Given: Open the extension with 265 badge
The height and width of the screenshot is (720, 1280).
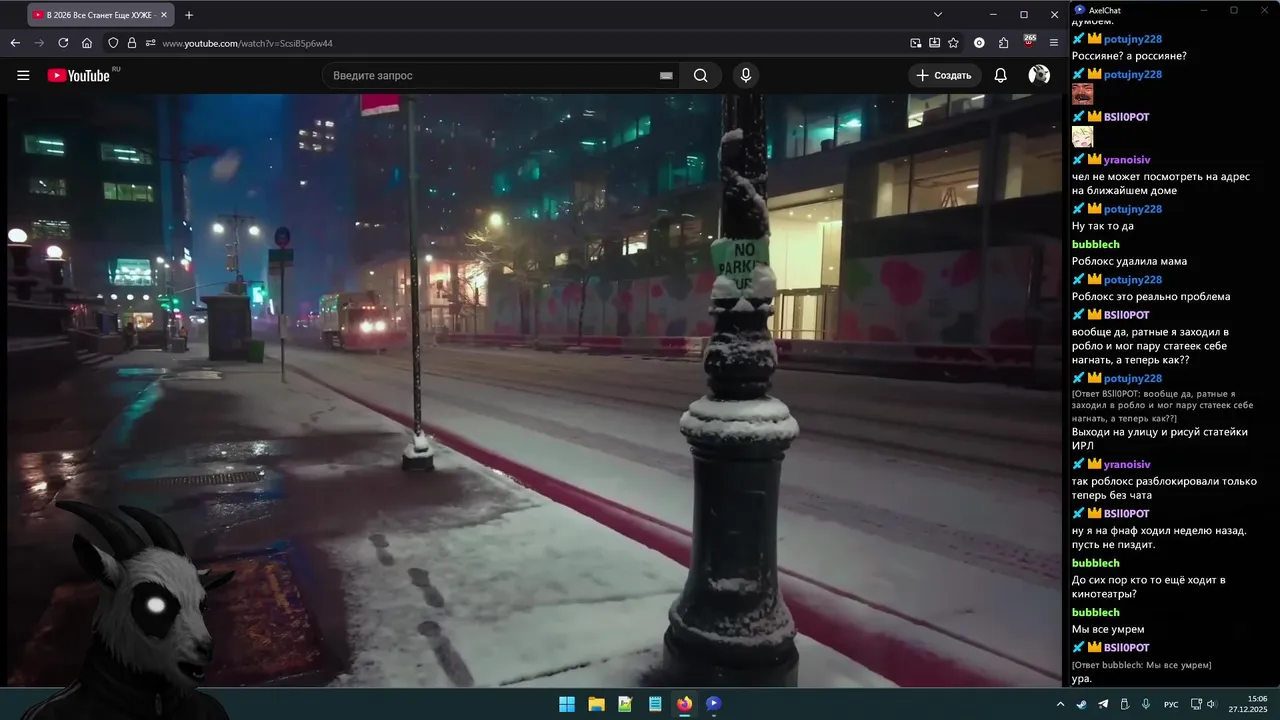Looking at the screenshot, I should pyautogui.click(x=1029, y=42).
